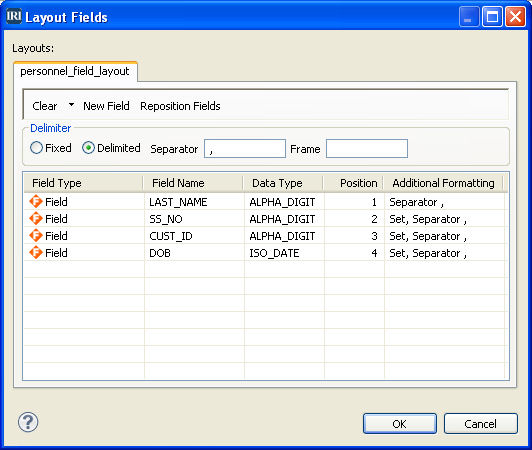Click the IRI logo in title bar

[14, 16]
